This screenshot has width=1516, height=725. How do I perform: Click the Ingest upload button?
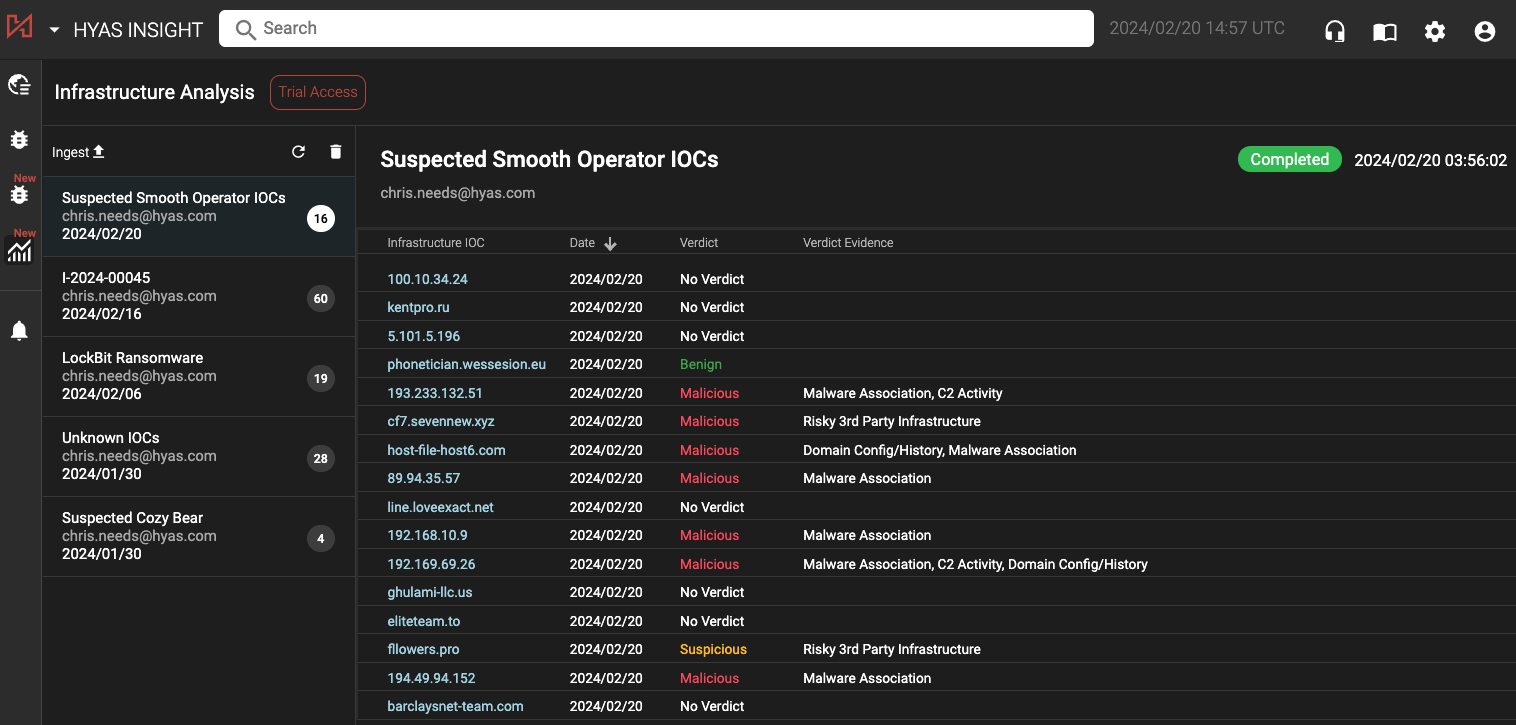tap(78, 152)
